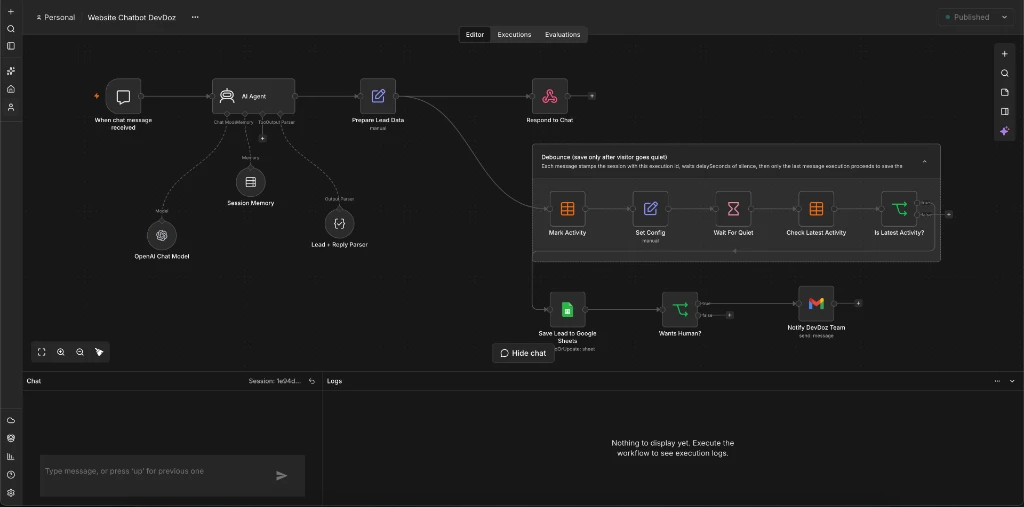The height and width of the screenshot is (507, 1024).
Task: Open the home icon in left sidebar
Action: click(10, 89)
